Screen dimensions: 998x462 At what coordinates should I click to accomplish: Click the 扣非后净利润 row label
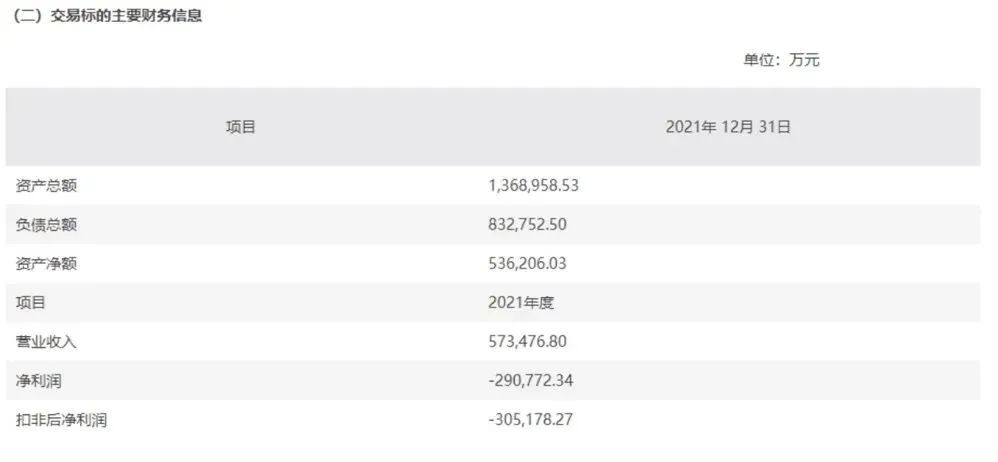(x=61, y=420)
